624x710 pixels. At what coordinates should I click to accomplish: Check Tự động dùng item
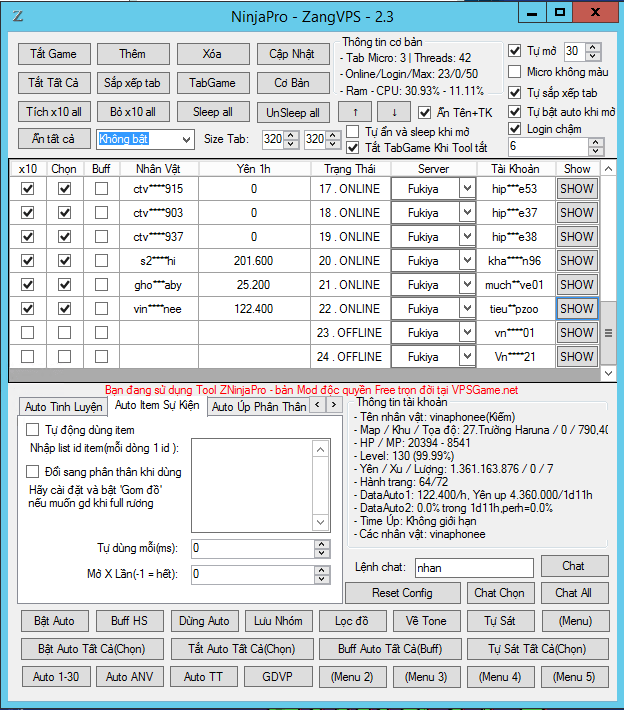(x=33, y=429)
